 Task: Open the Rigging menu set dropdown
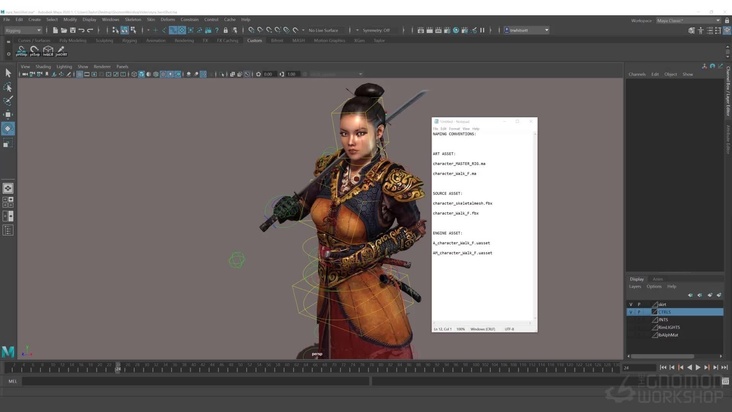click(23, 30)
